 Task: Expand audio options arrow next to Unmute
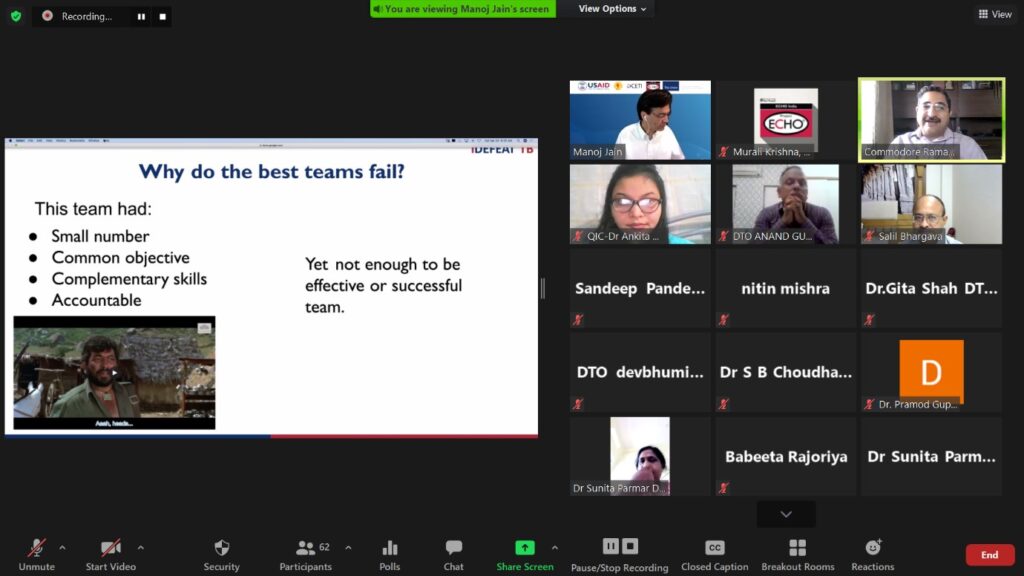point(62,548)
